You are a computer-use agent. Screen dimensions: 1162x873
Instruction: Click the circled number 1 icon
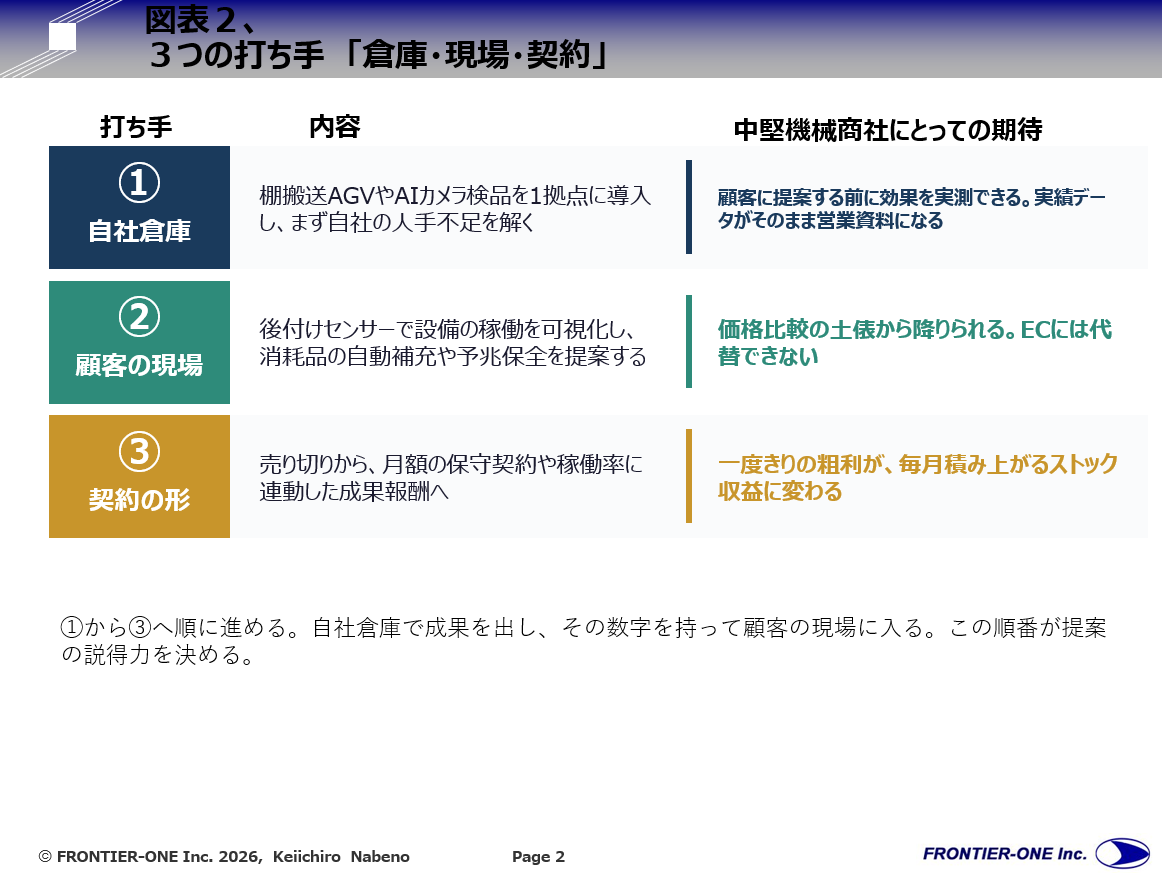139,182
